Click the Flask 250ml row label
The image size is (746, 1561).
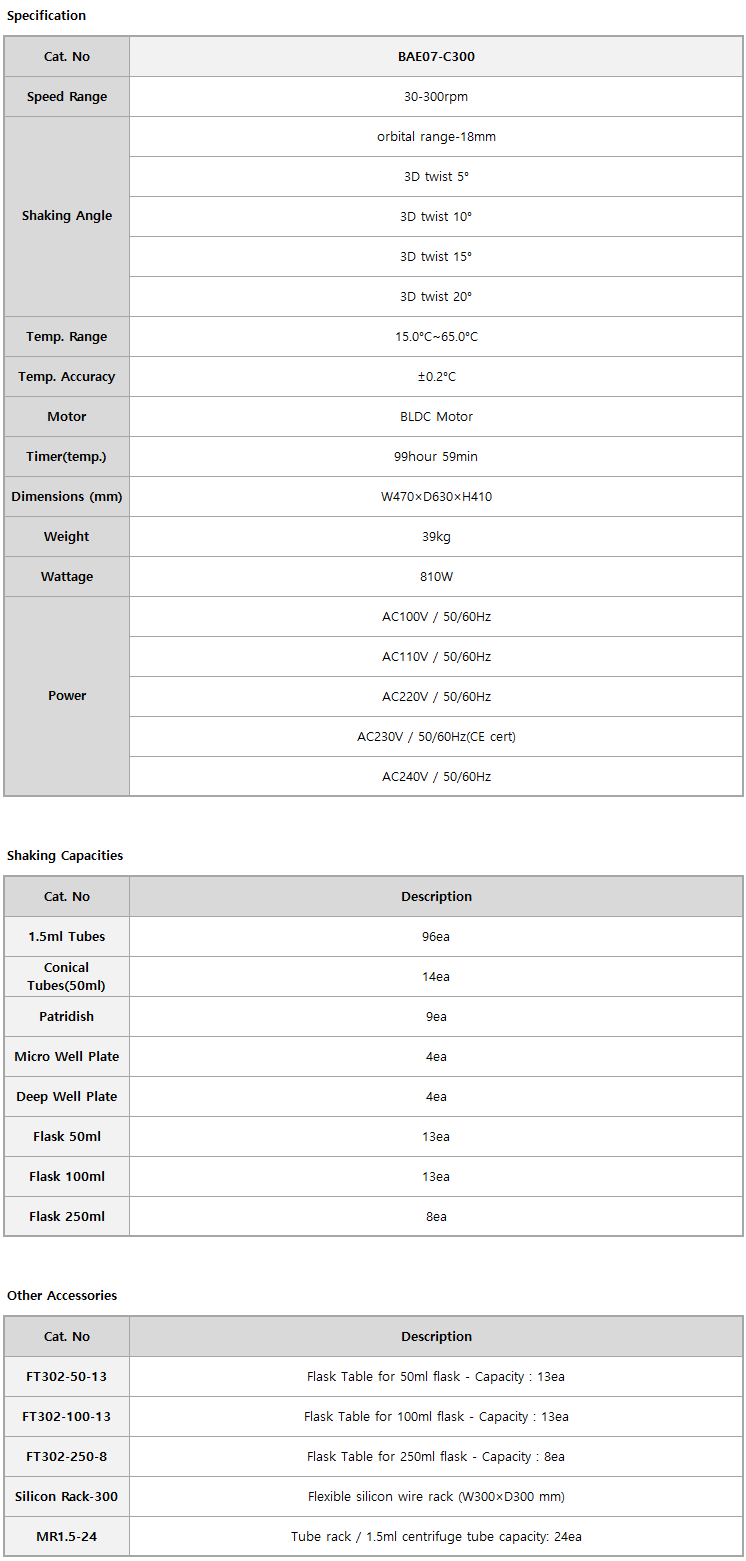click(67, 1217)
